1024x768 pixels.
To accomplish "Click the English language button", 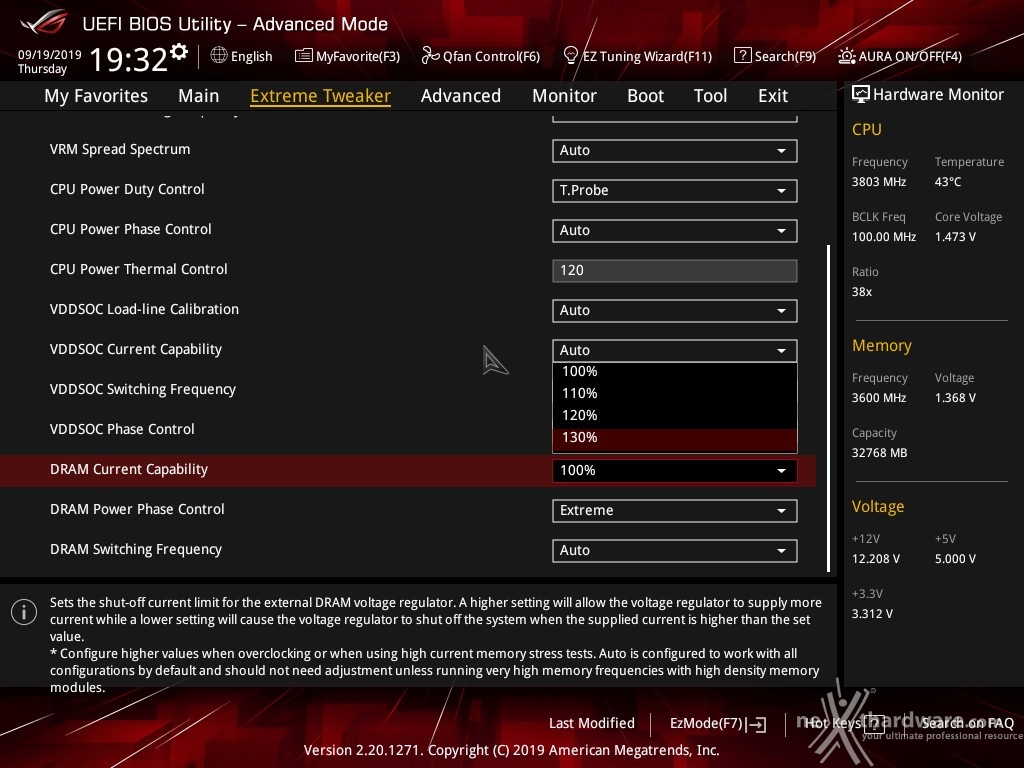I will coord(251,56).
